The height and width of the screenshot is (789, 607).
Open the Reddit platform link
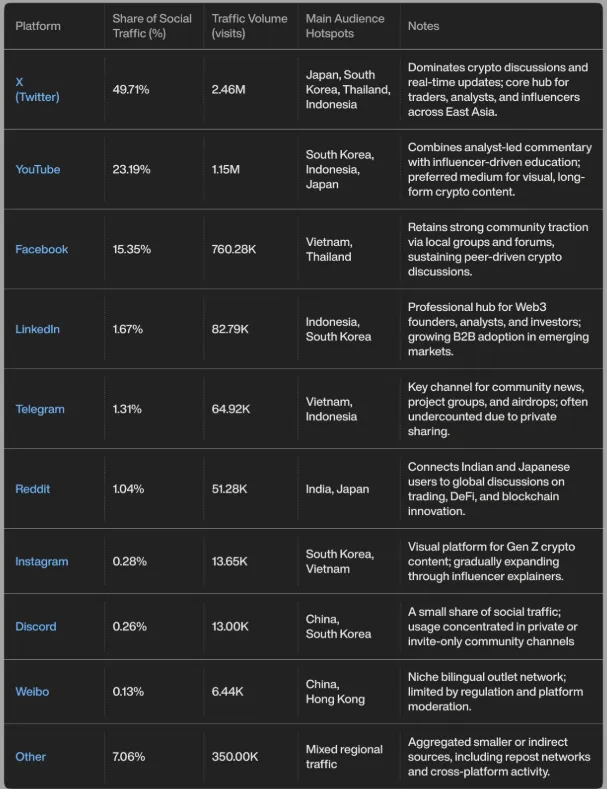pyautogui.click(x=32, y=489)
